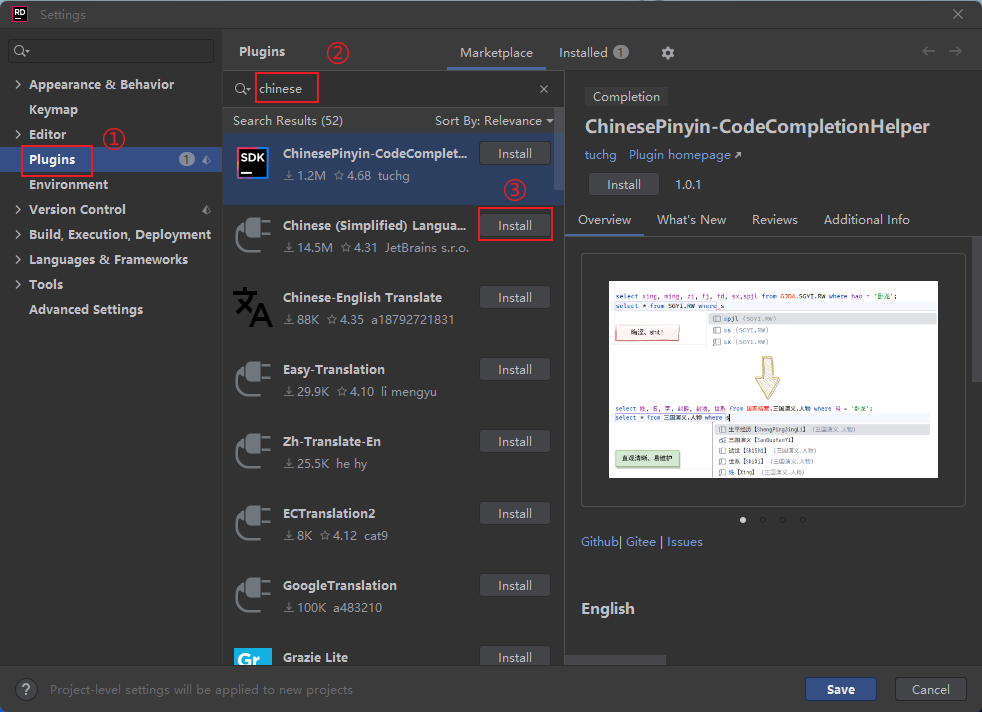Save the settings changes

pos(840,689)
